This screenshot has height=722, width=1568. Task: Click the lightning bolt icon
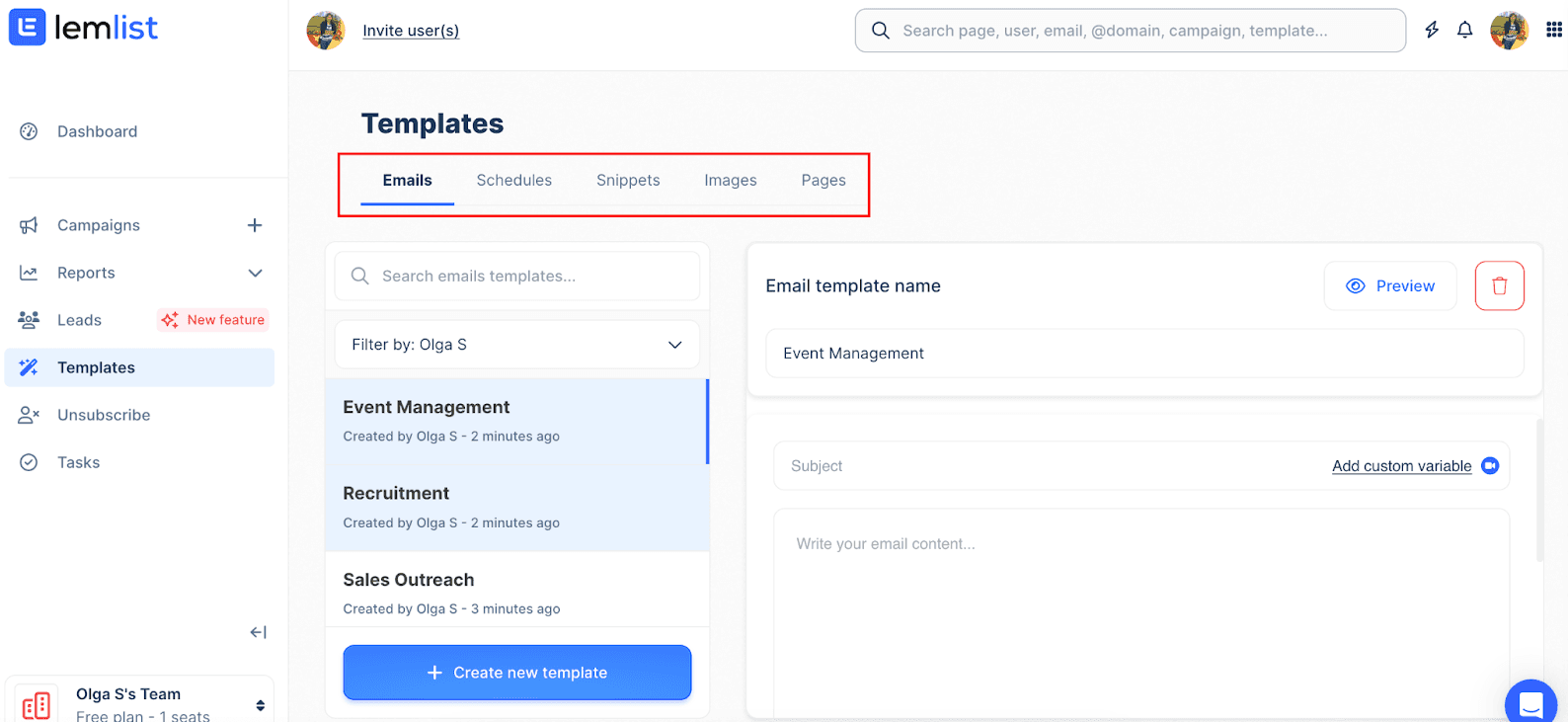1432,30
